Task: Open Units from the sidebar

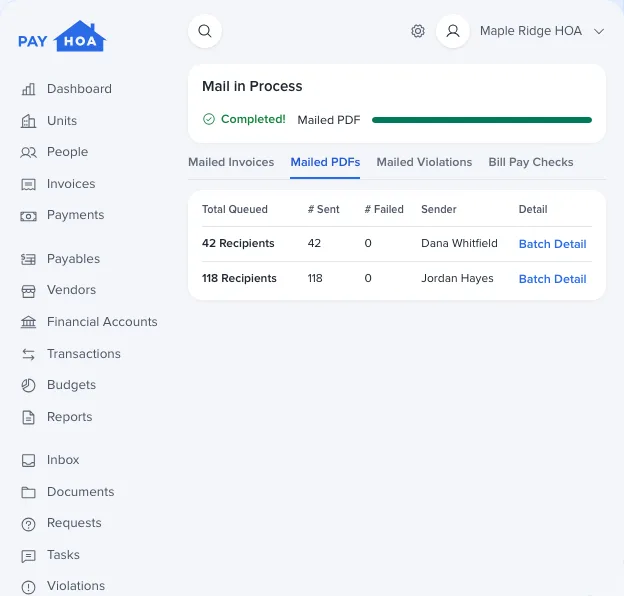Action: [62, 121]
